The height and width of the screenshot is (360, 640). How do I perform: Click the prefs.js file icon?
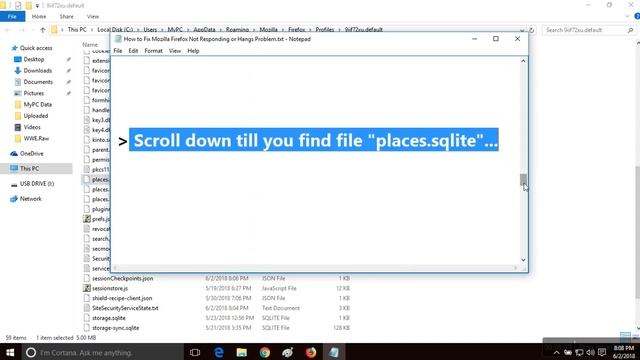87,219
